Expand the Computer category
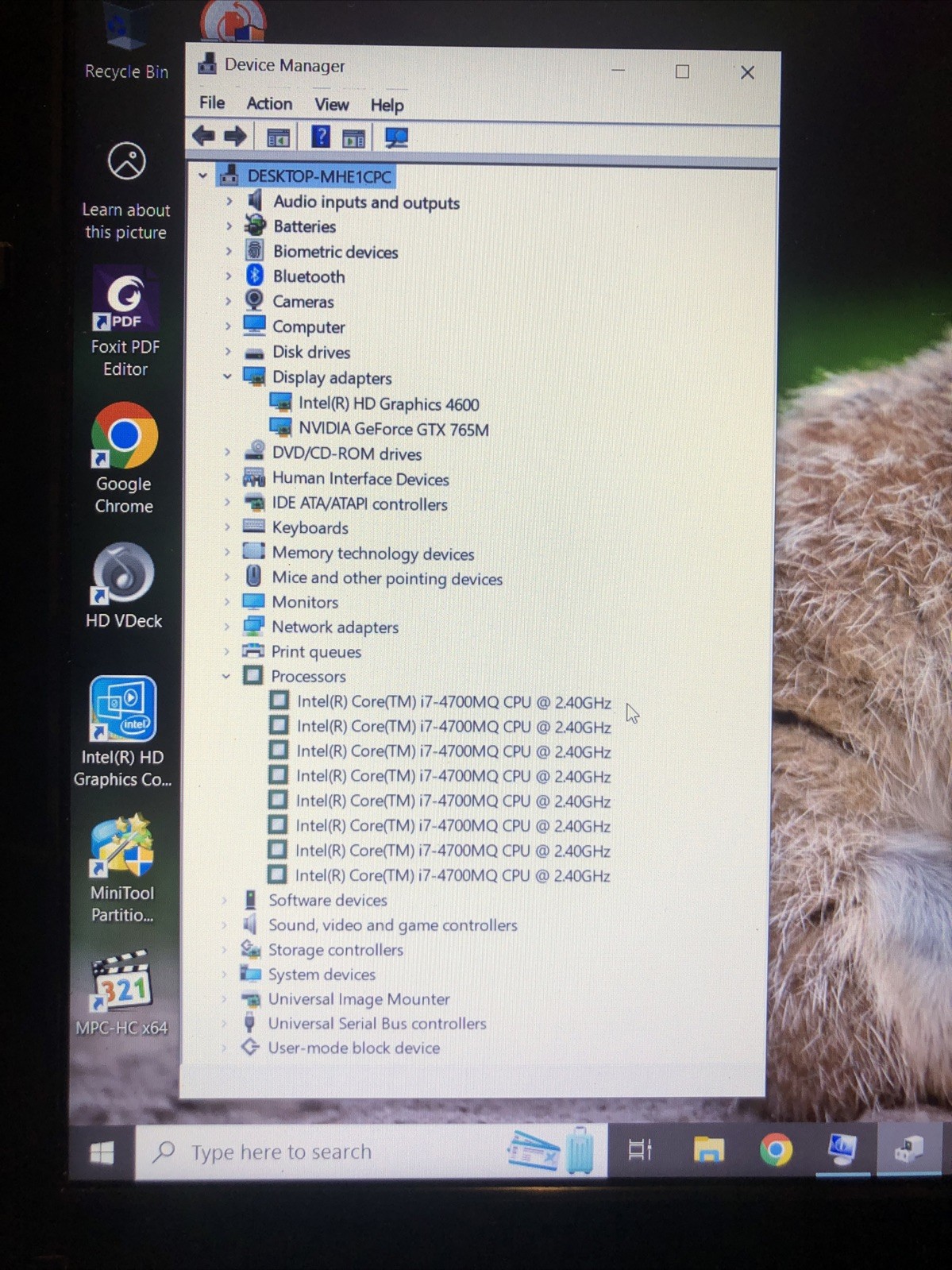 point(228,326)
